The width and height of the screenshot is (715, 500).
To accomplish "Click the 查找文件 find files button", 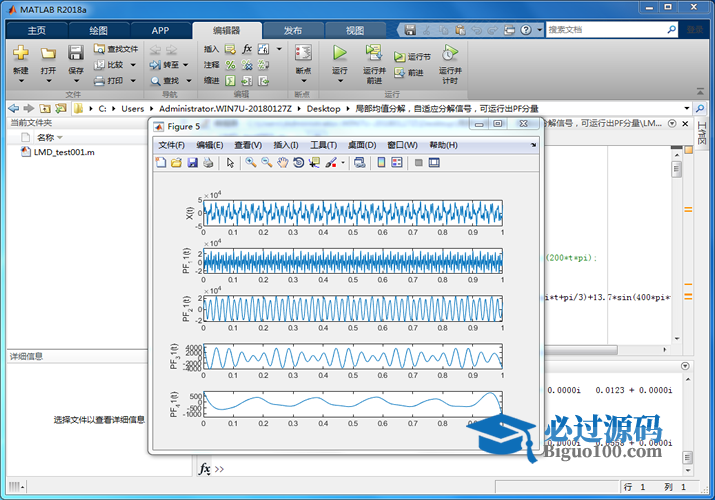I will (116, 49).
